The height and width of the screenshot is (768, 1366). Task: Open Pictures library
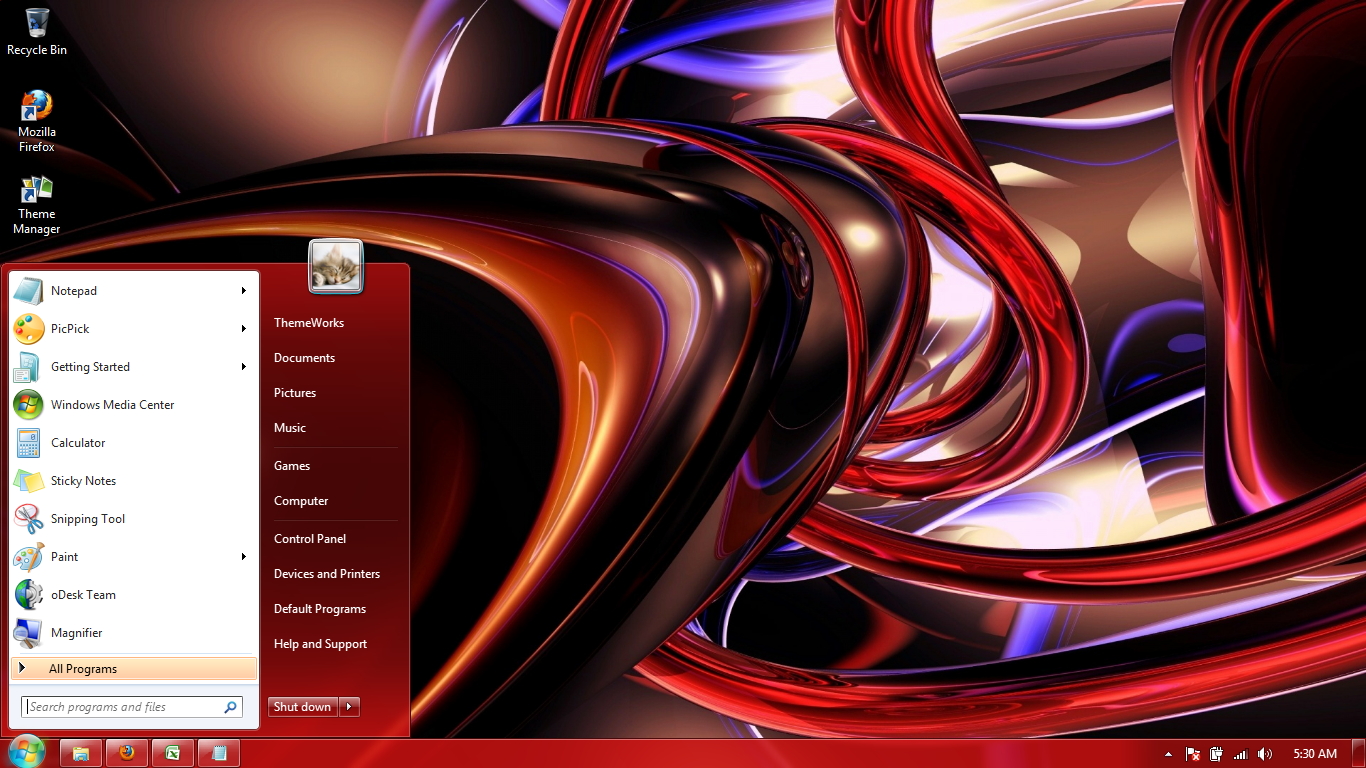(295, 393)
